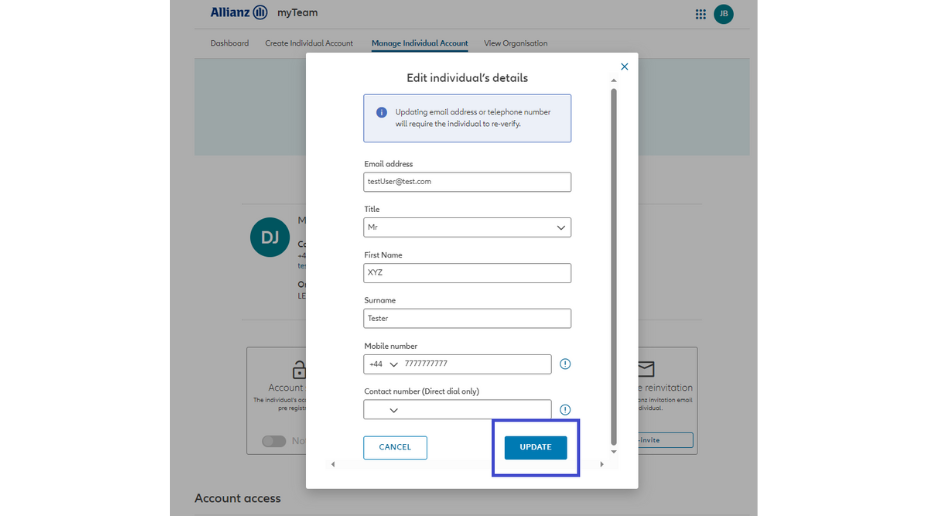
Task: Click the Re-invite button behind dialog
Action: point(665,440)
